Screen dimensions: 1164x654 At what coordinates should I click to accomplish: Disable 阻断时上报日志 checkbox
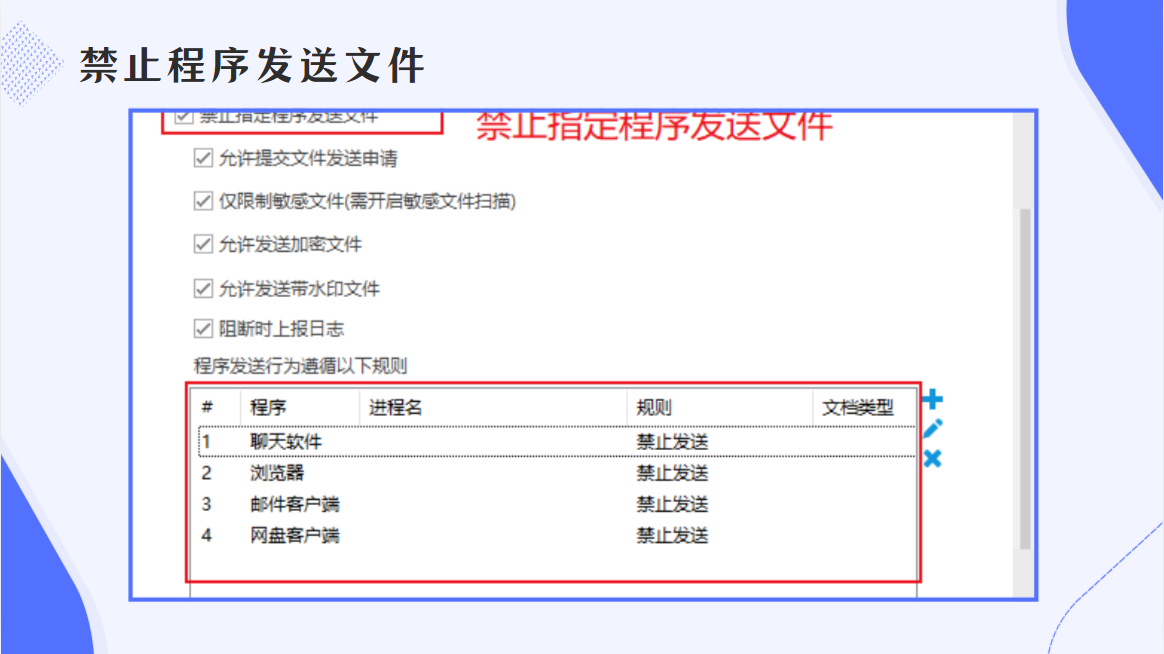[203, 328]
